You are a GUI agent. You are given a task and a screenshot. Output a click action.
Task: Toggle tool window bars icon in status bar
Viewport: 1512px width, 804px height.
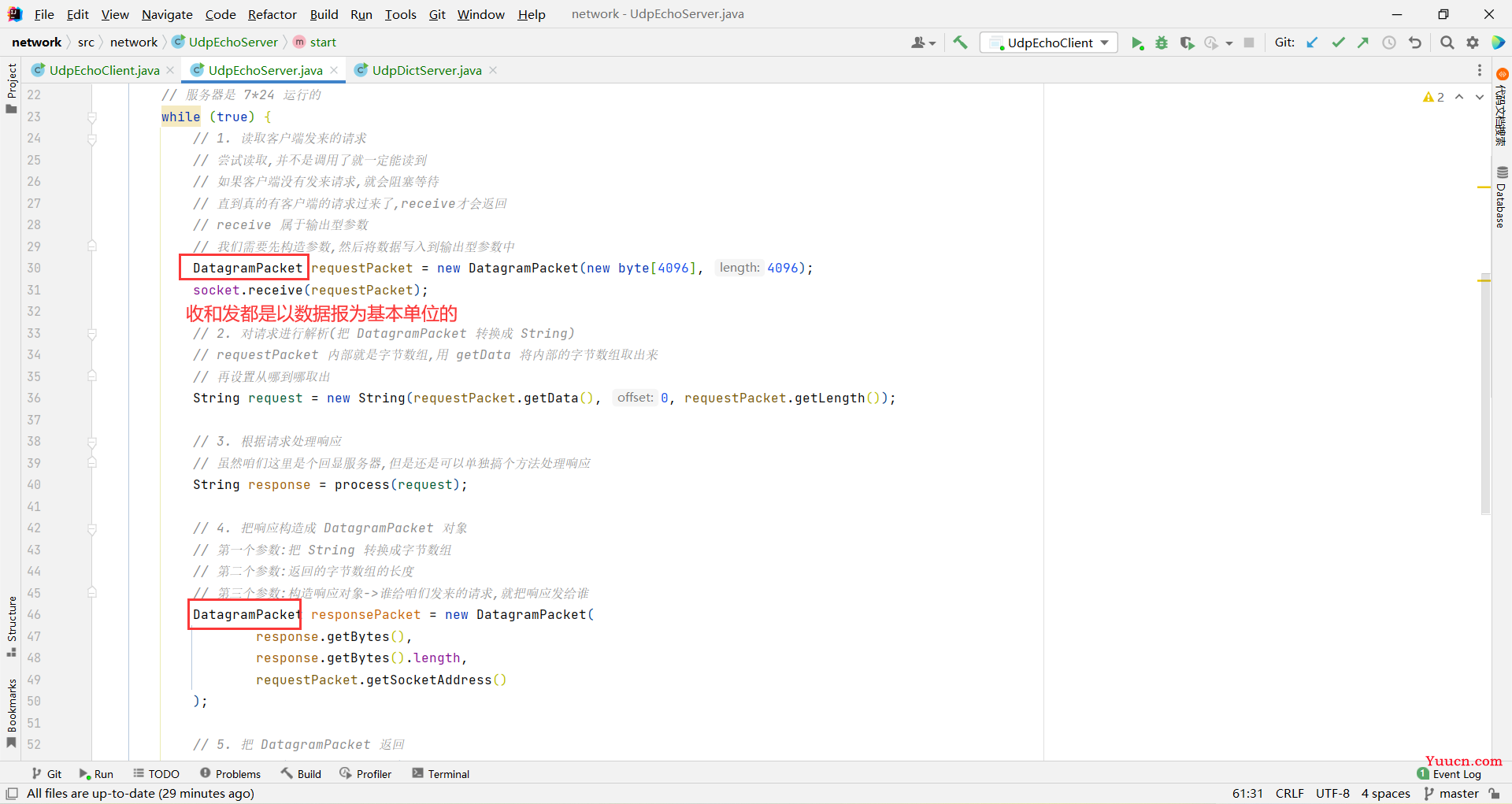[x=12, y=794]
